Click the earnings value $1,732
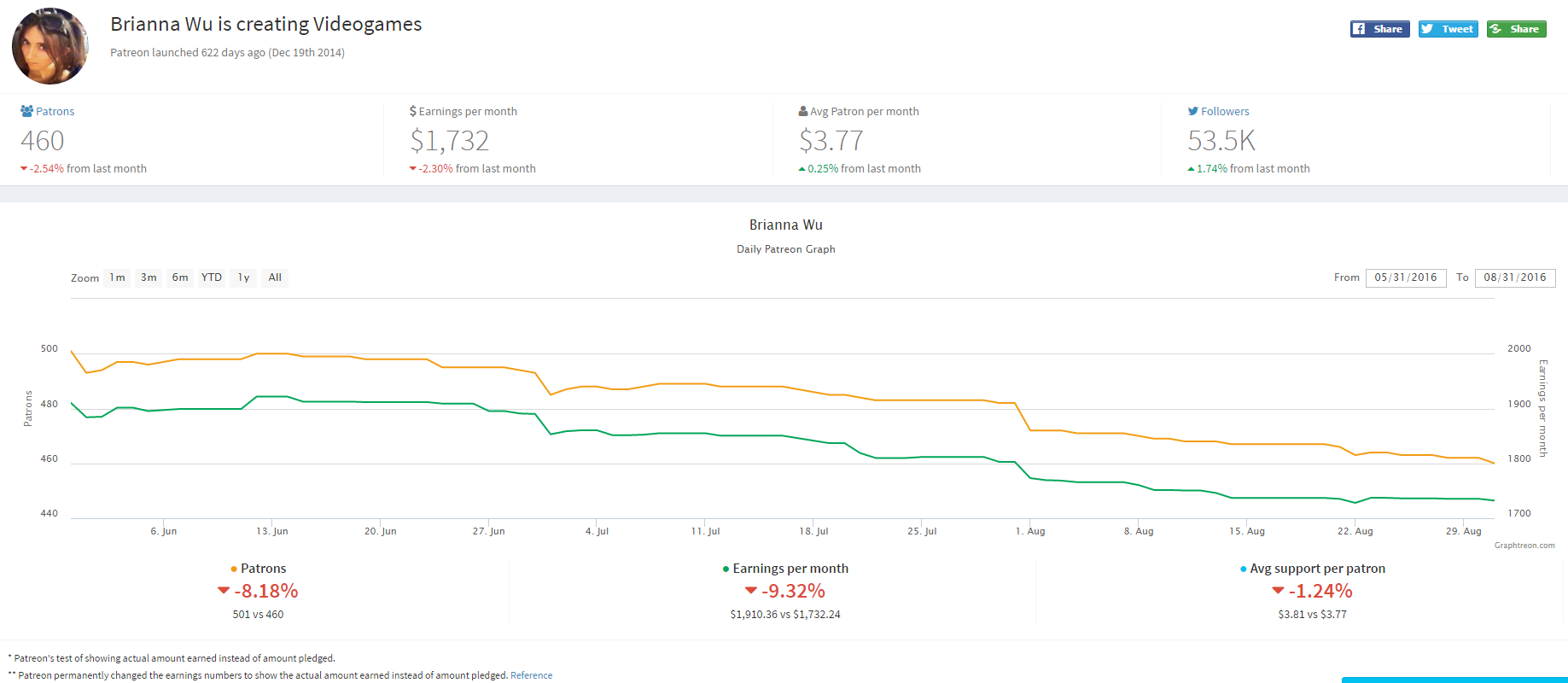The width and height of the screenshot is (1568, 683). [450, 140]
